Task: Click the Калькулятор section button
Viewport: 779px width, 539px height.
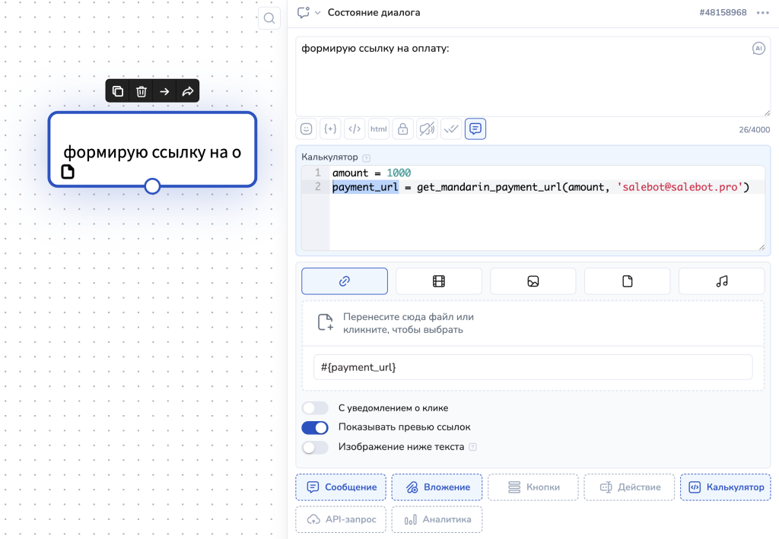Action: (725, 487)
